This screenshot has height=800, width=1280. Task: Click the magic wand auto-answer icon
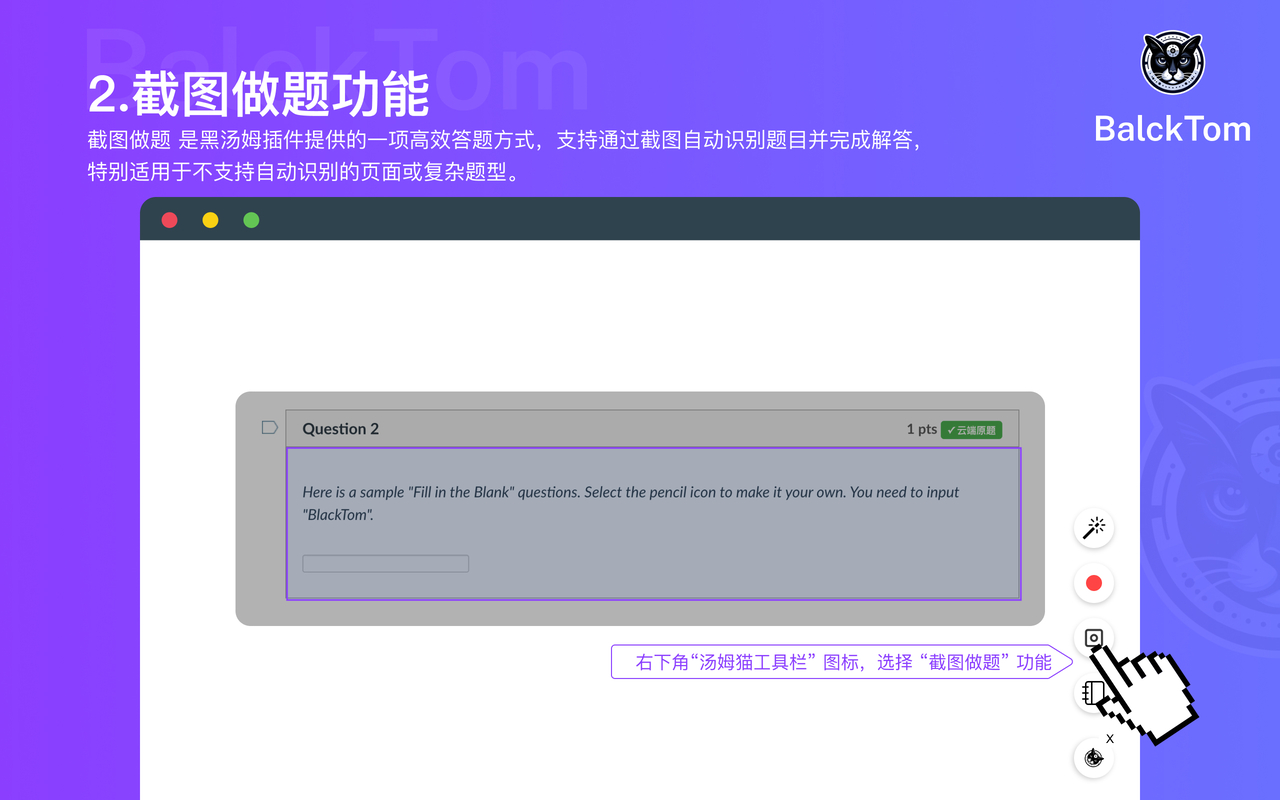[x=1094, y=527]
